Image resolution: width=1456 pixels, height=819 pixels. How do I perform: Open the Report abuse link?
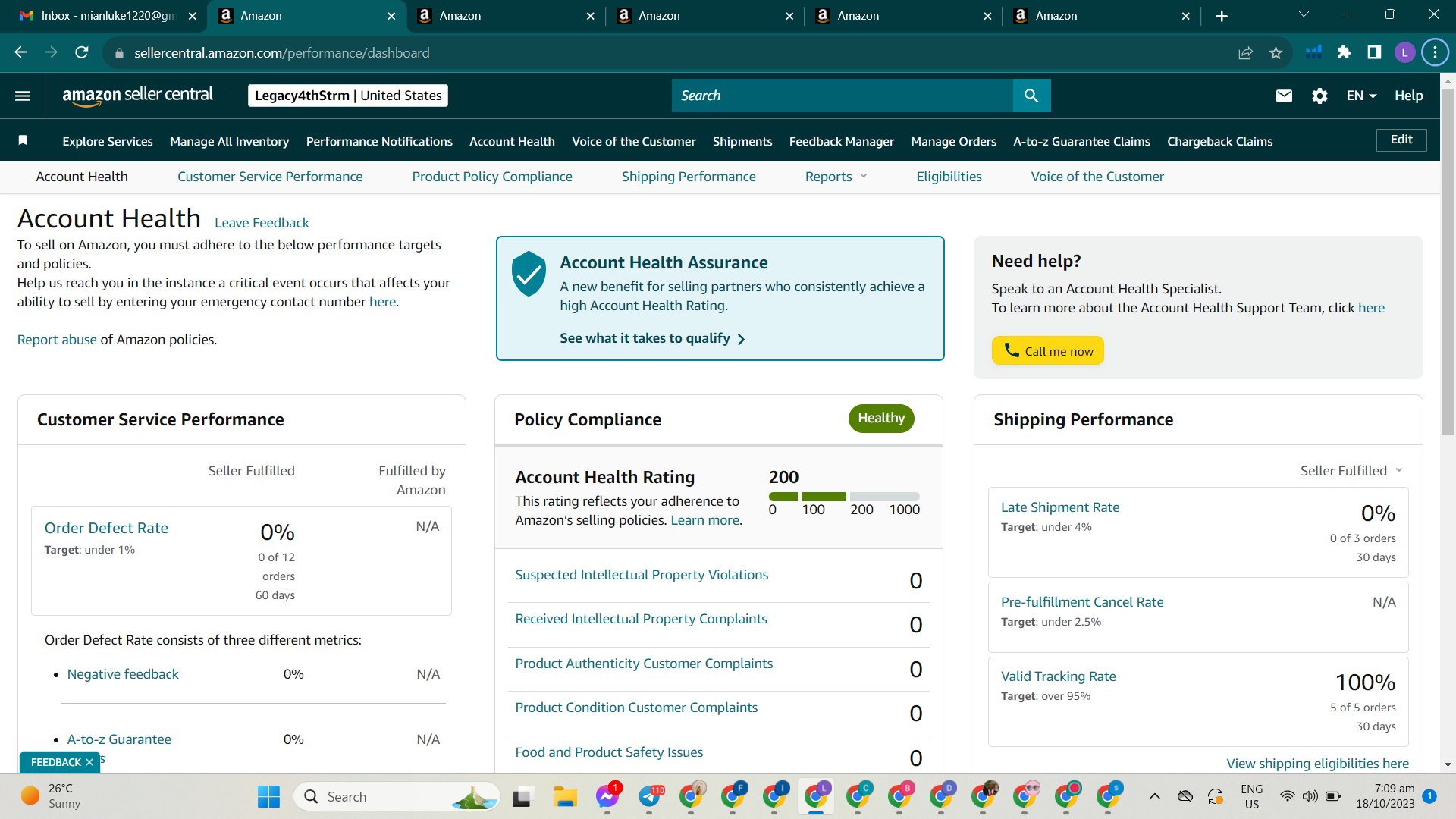pyautogui.click(x=57, y=340)
